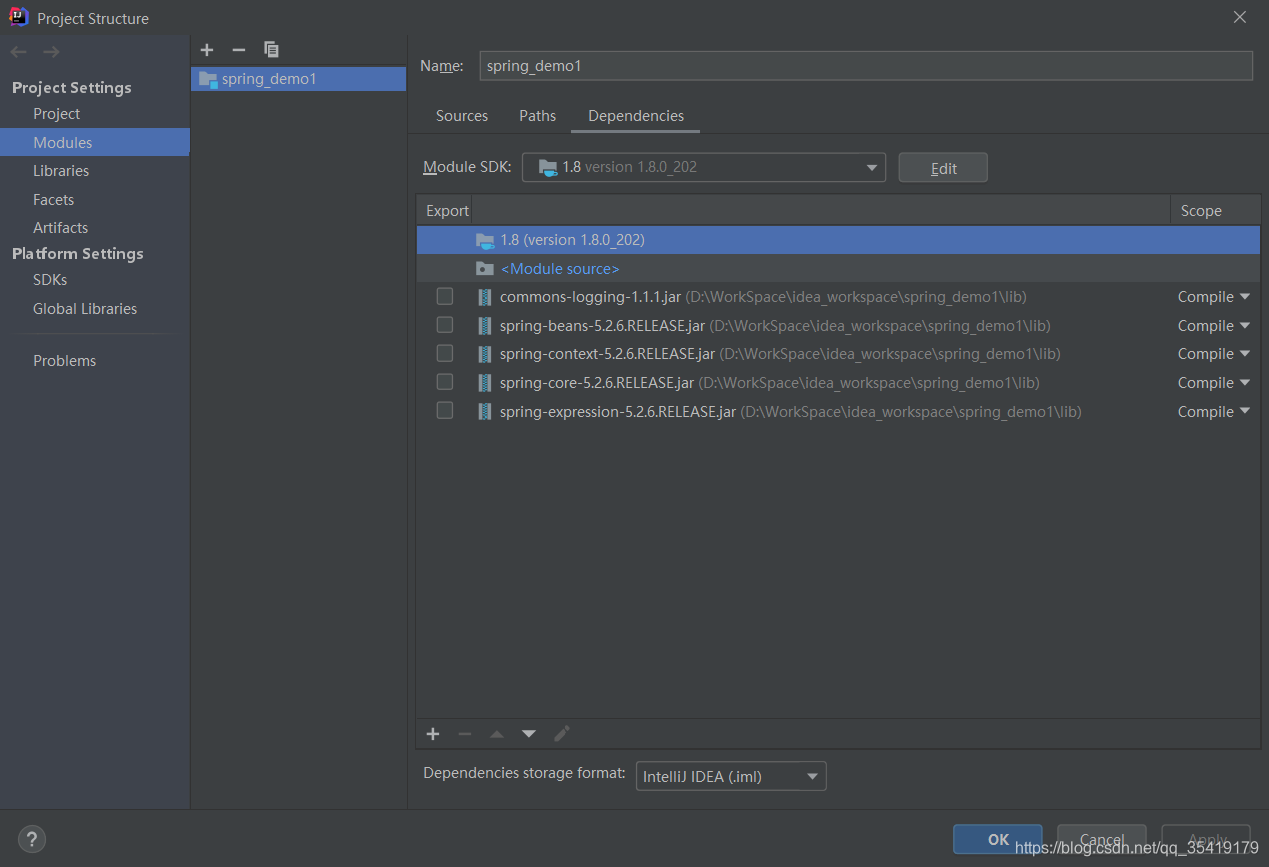
Task: Click the jar icon for spring-expression-5.2.6.RELEASE.jar
Action: click(485, 412)
